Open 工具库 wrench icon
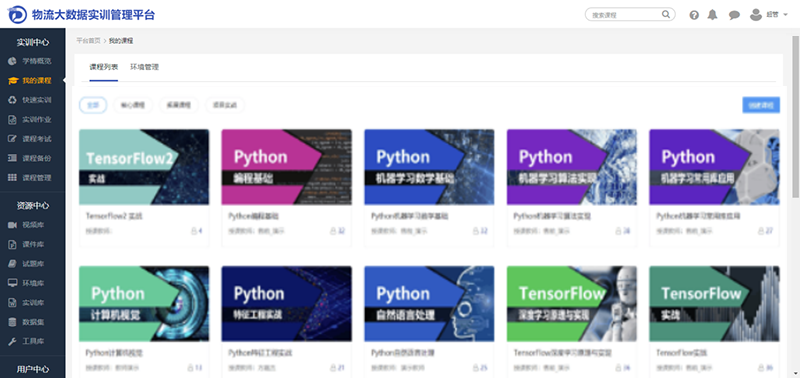The image size is (800, 378). pyautogui.click(x=13, y=341)
